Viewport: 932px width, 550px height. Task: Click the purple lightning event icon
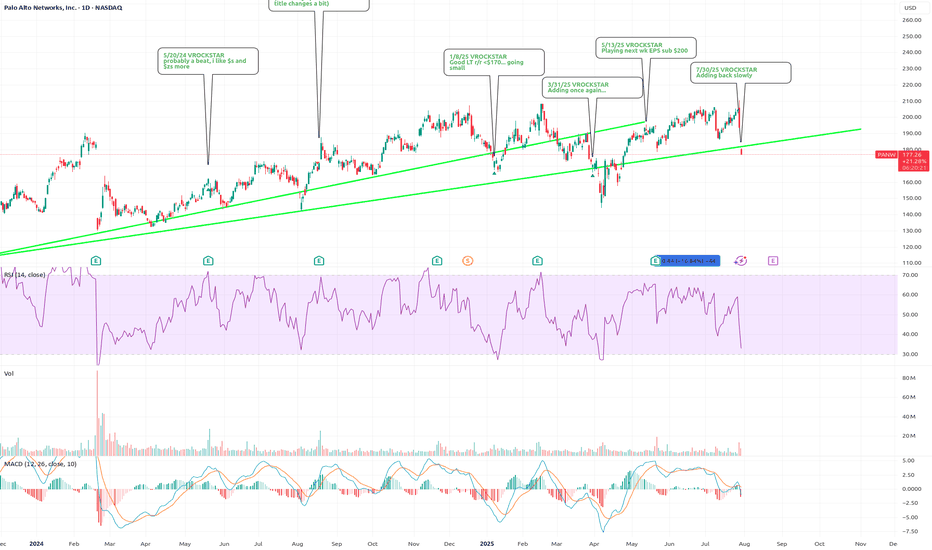click(740, 260)
